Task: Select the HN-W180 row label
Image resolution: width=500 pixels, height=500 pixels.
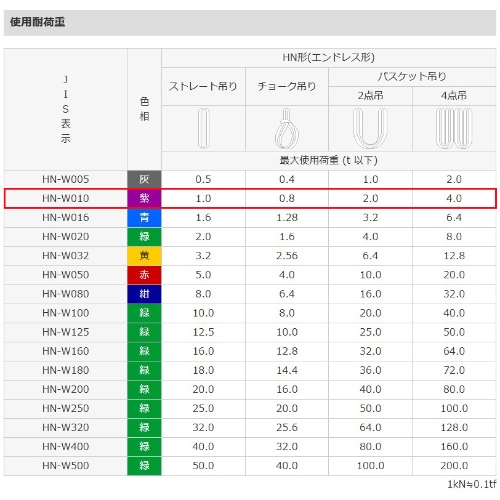Action: (x=66, y=370)
